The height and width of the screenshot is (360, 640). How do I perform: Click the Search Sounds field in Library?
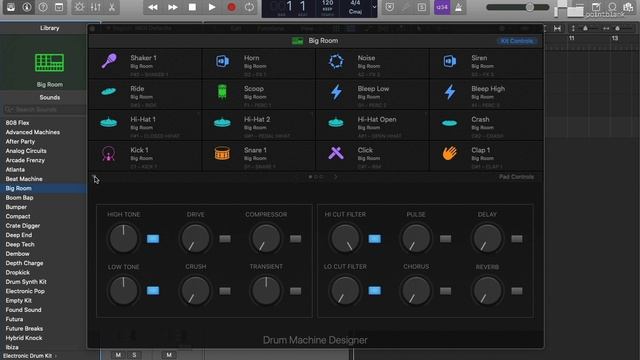[44, 109]
